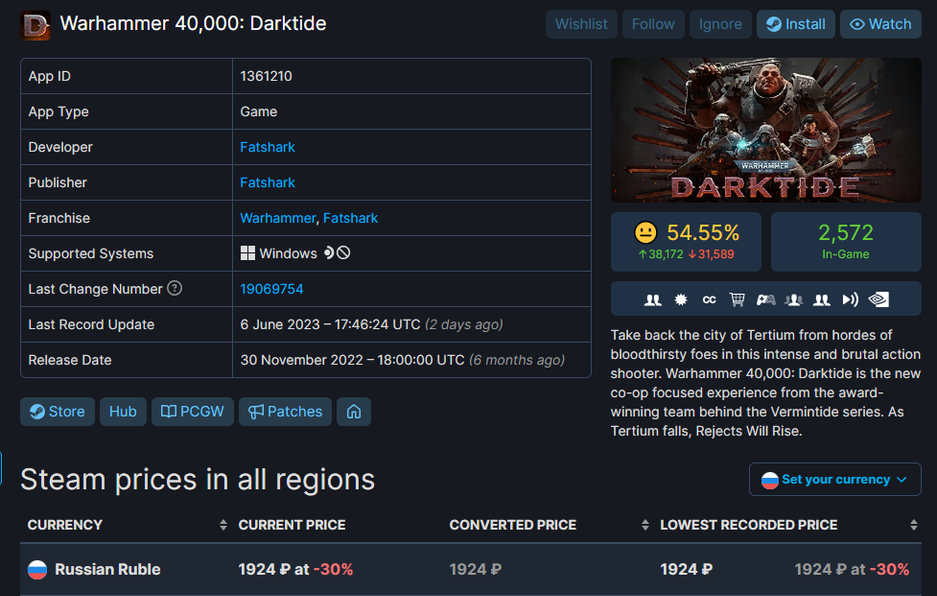The width and height of the screenshot is (937, 596).
Task: Open change number 19069754
Action: pyautogui.click(x=271, y=289)
